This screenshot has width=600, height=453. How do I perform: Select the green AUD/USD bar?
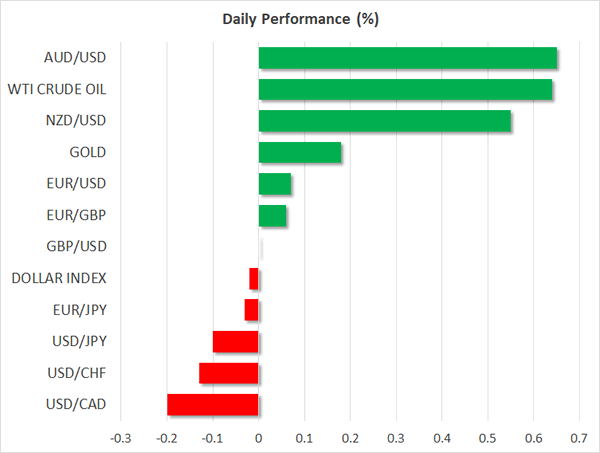tap(408, 58)
